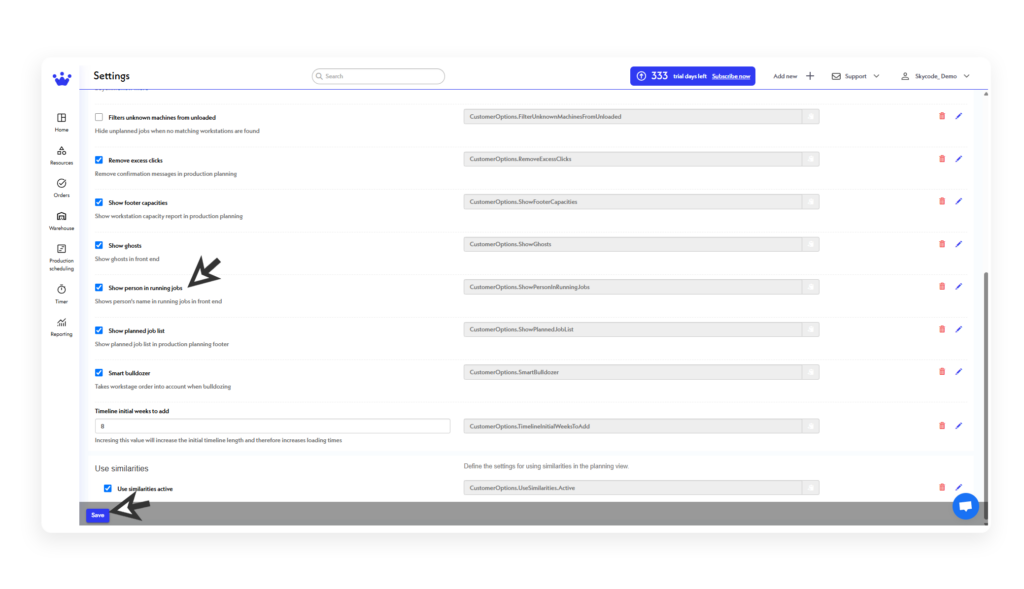
Task: Click the edit pencil for Smart bulldozer row
Action: (x=958, y=372)
